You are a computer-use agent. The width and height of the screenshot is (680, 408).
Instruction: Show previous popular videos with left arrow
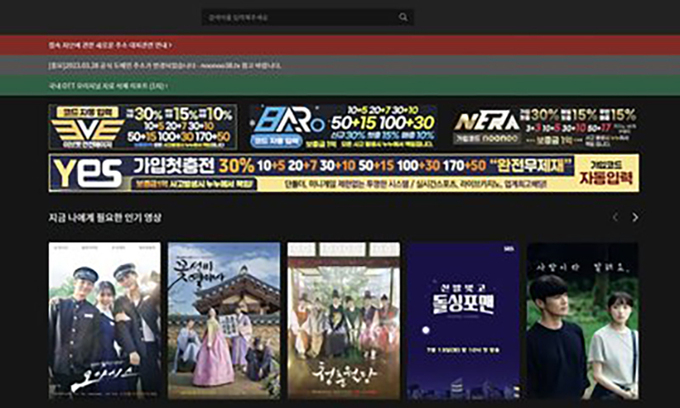[615, 217]
